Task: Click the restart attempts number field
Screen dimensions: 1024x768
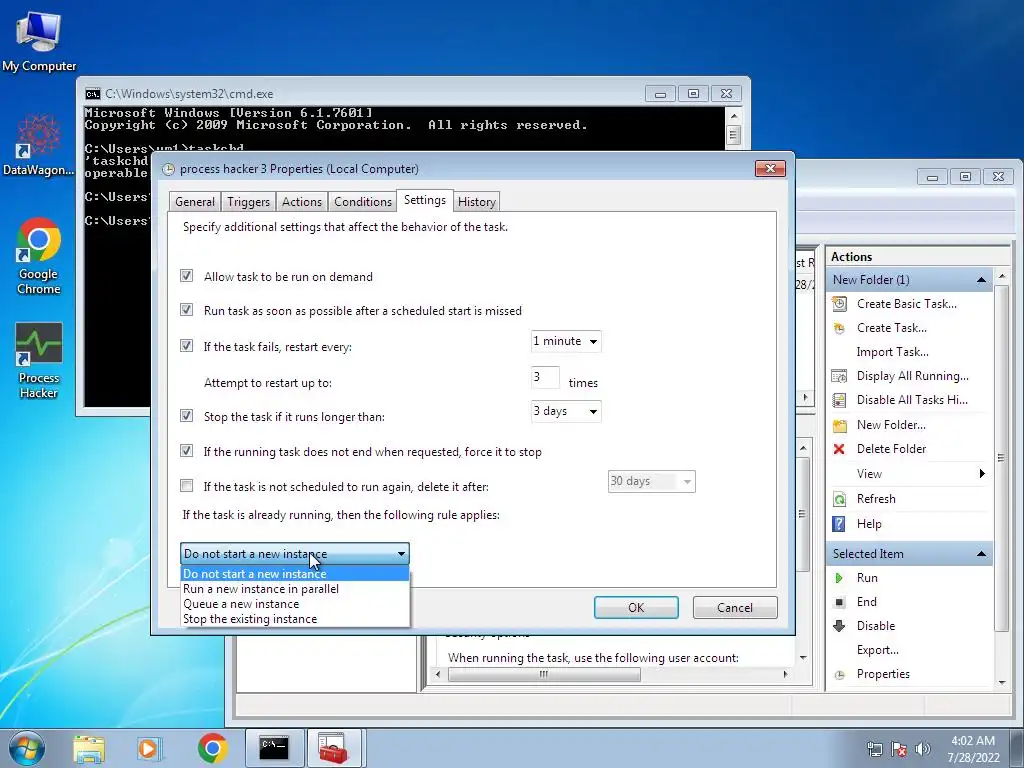Action: pos(545,377)
